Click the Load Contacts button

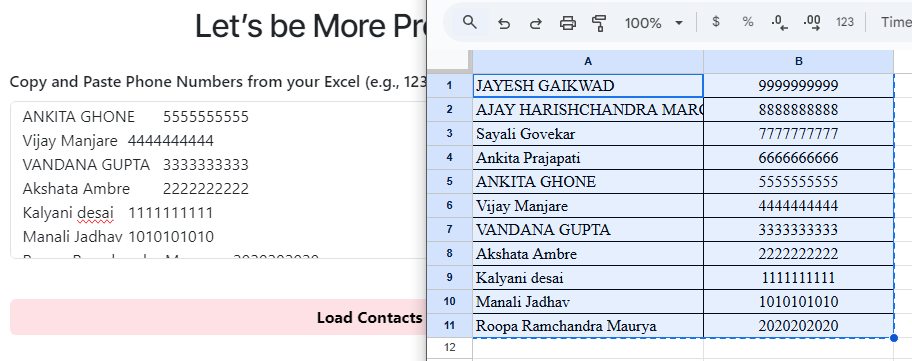click(x=218, y=317)
